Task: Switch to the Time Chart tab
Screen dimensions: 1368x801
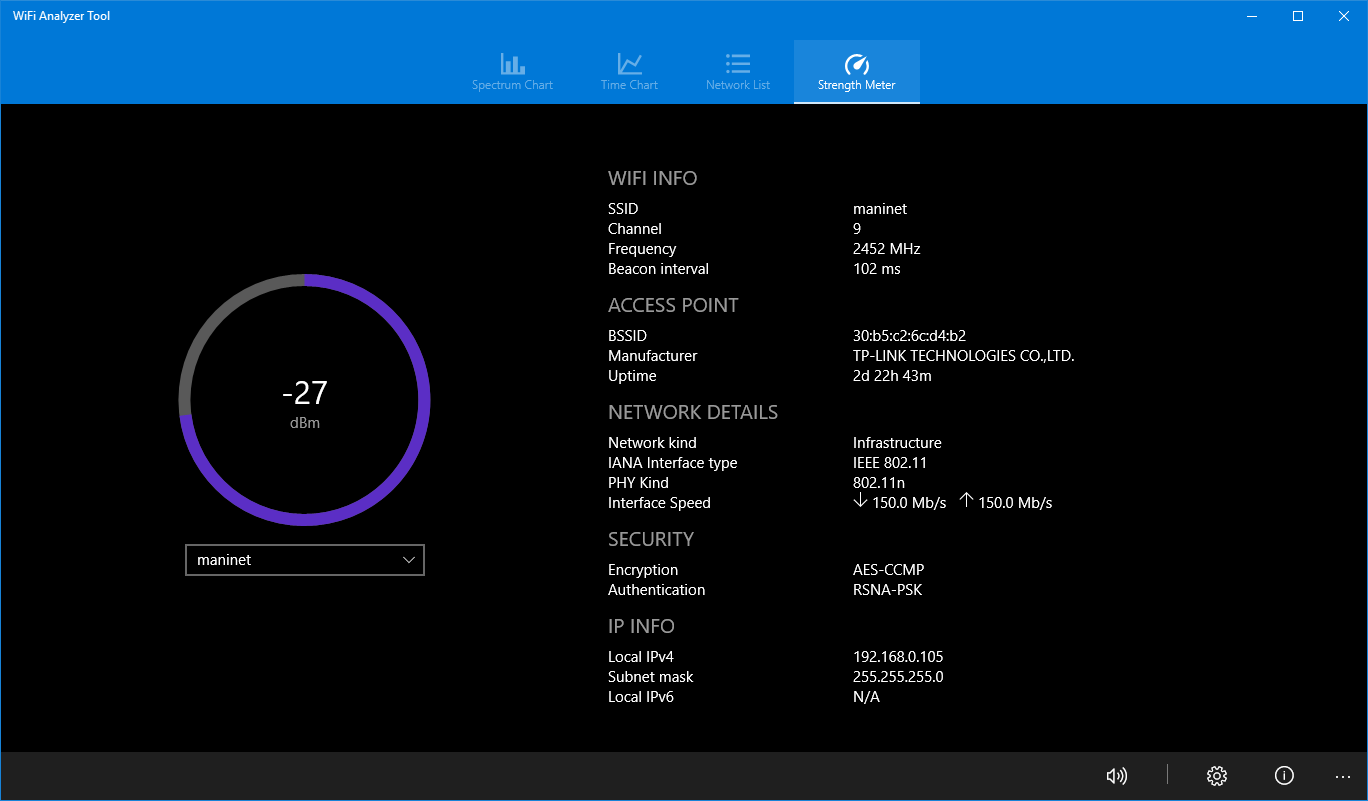Action: tap(628, 70)
